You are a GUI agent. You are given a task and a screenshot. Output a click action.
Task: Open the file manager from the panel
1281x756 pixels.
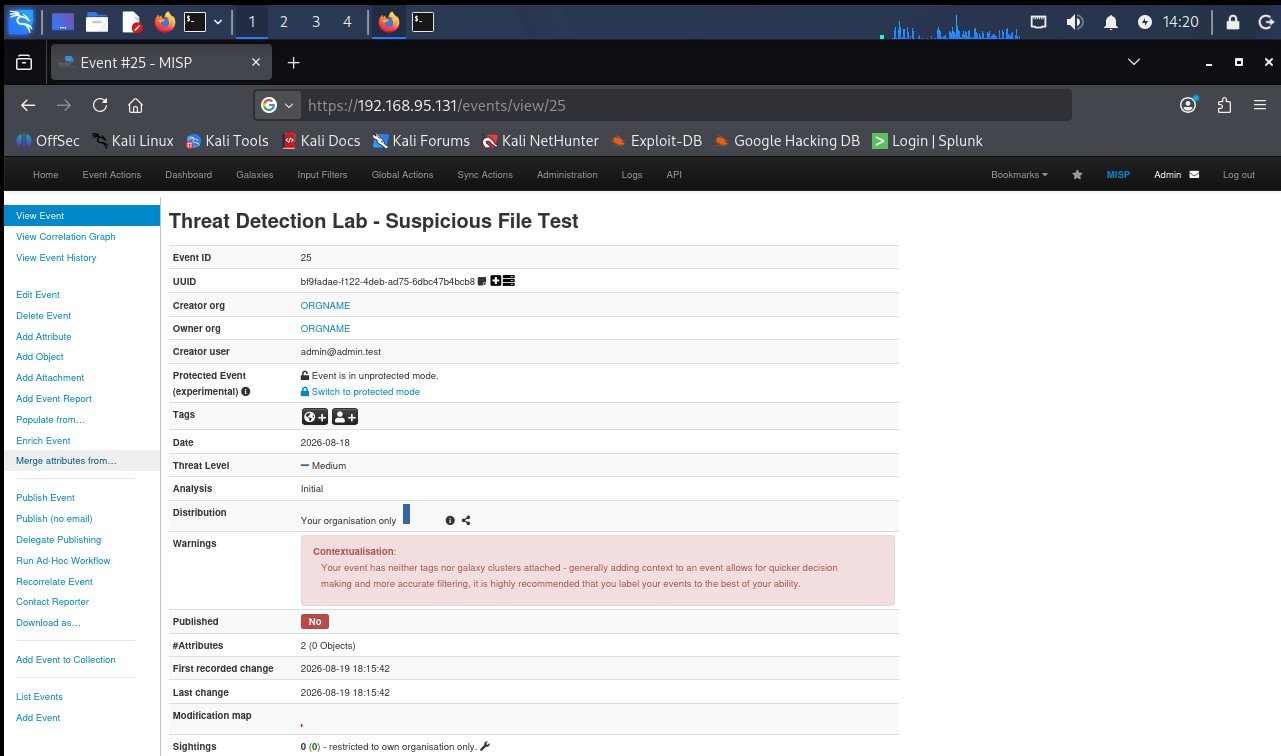coord(97,21)
